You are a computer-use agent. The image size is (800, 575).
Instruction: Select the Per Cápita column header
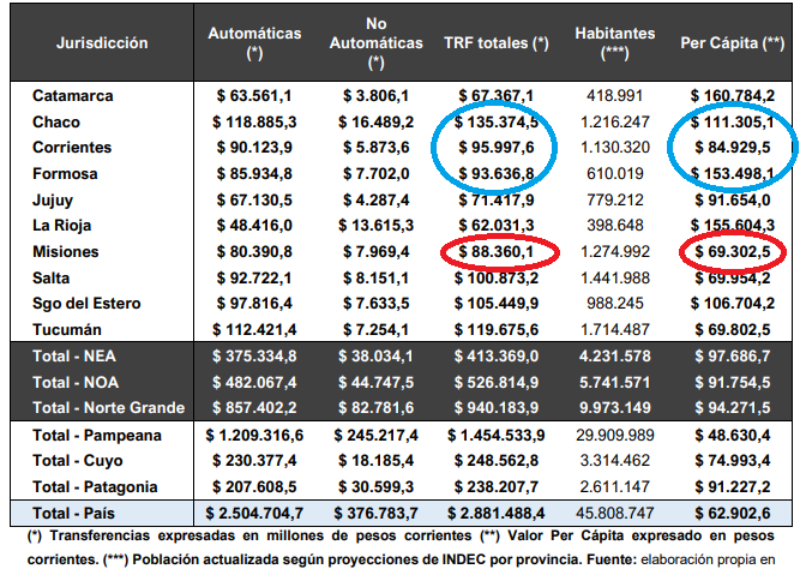(x=732, y=43)
